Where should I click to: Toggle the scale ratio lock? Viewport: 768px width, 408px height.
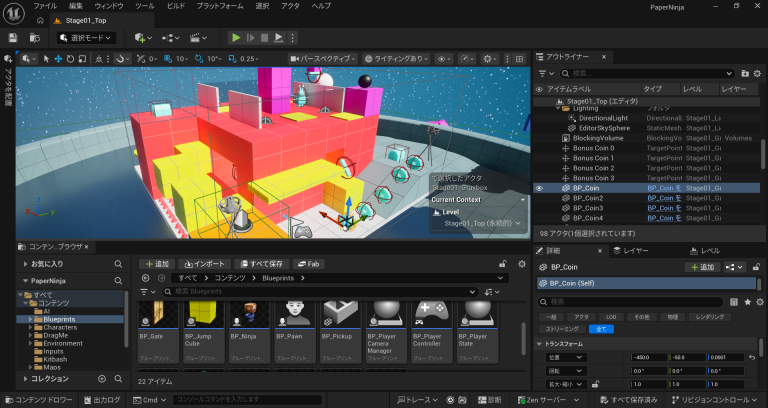[596, 384]
